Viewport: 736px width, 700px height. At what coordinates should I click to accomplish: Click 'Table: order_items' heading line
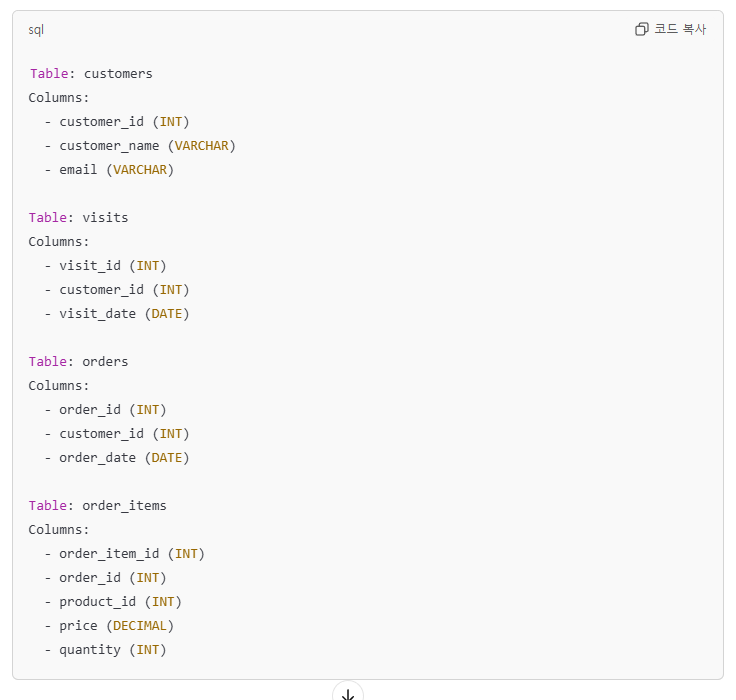click(x=98, y=506)
